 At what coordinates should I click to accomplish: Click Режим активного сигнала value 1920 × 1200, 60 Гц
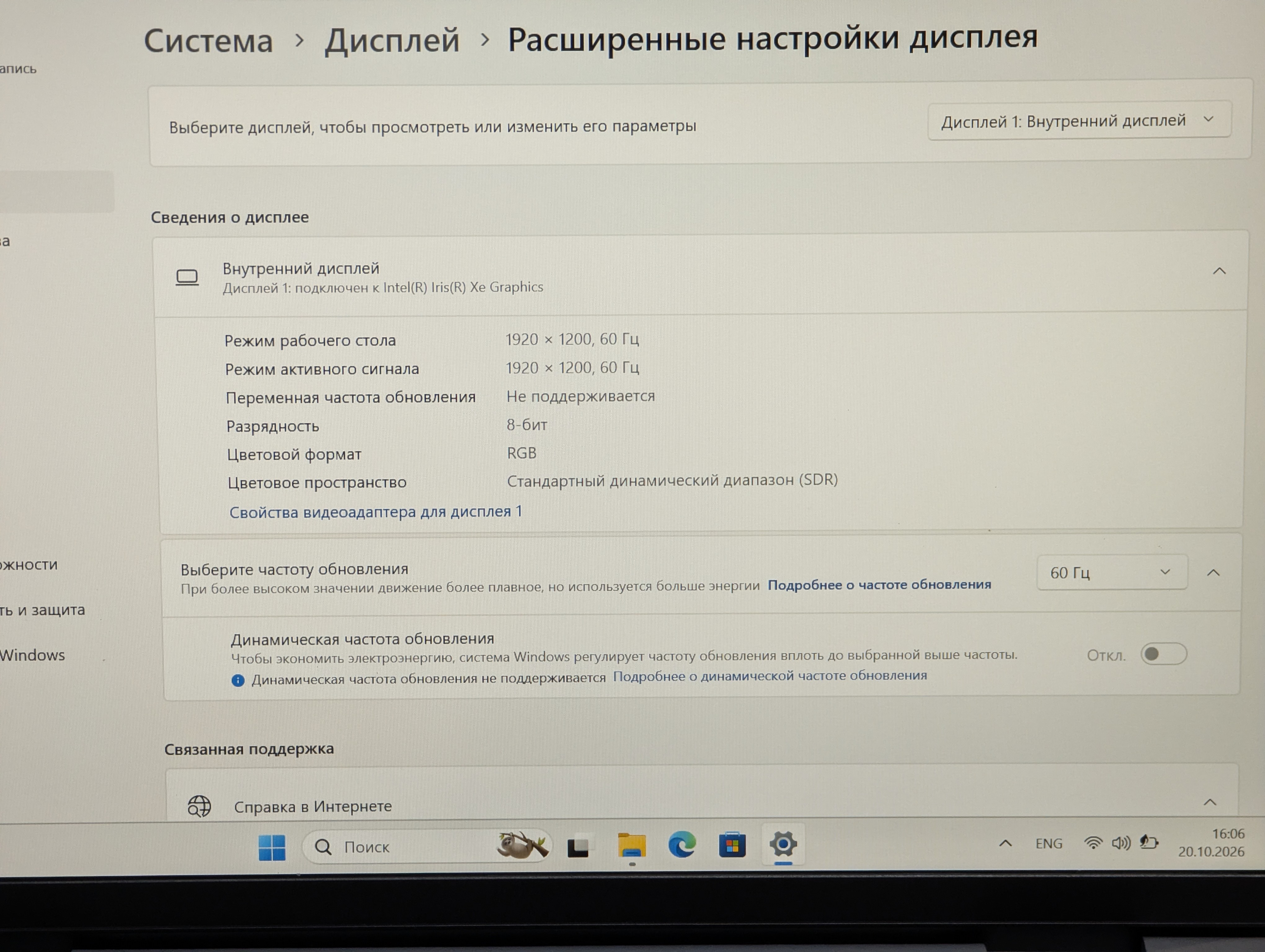tap(572, 368)
